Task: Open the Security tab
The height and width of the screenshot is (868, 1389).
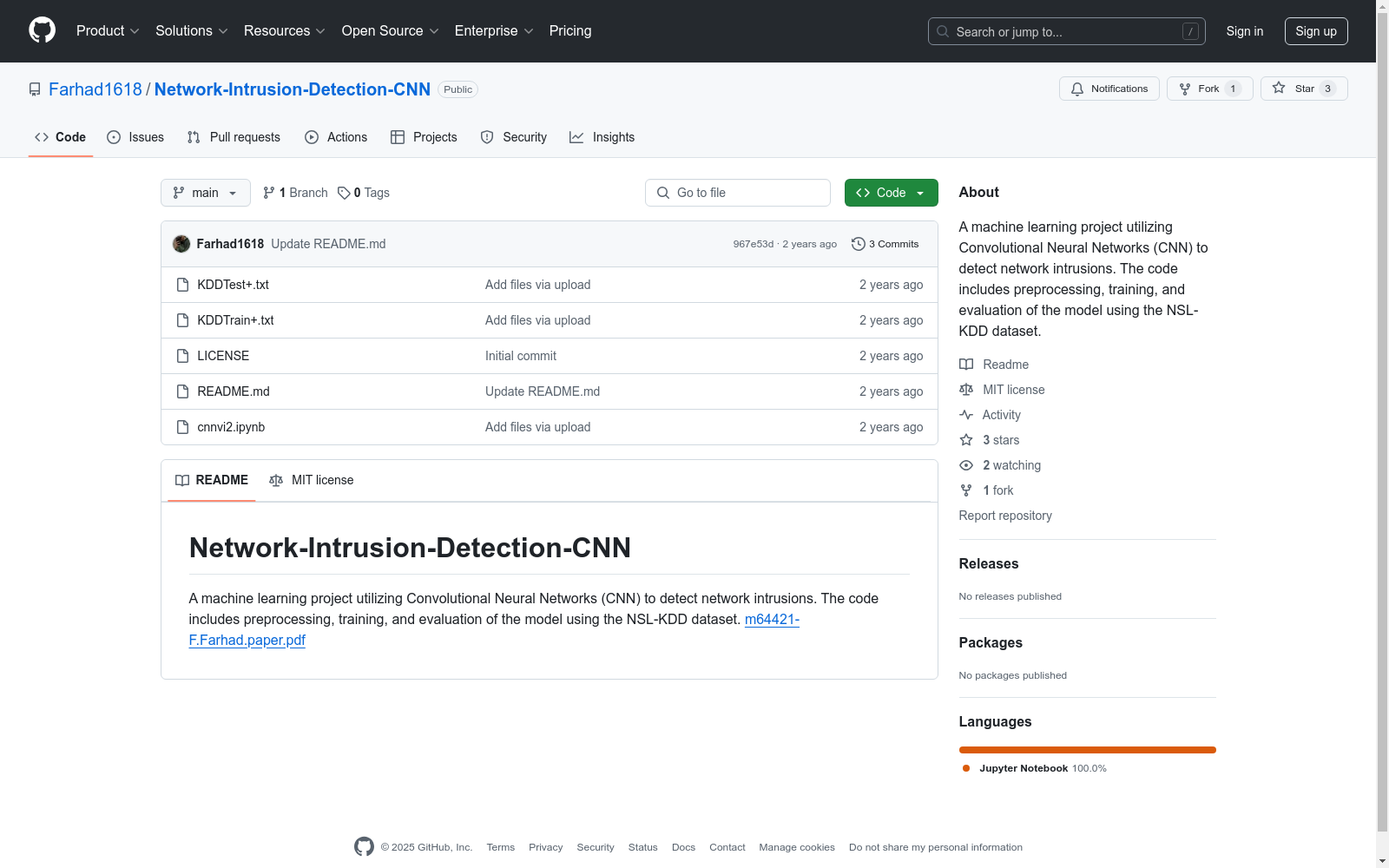Action: coord(514,137)
